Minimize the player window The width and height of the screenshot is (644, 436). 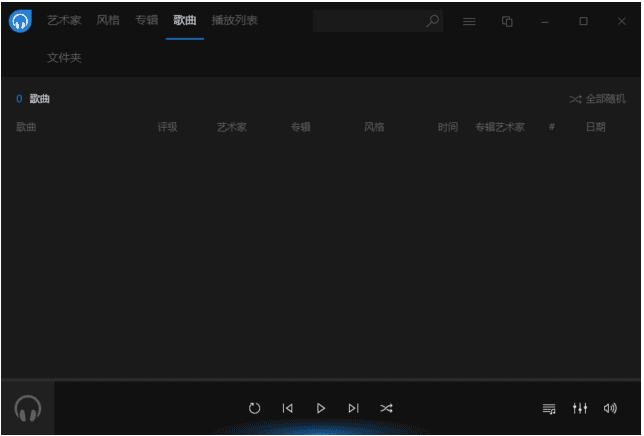click(545, 21)
